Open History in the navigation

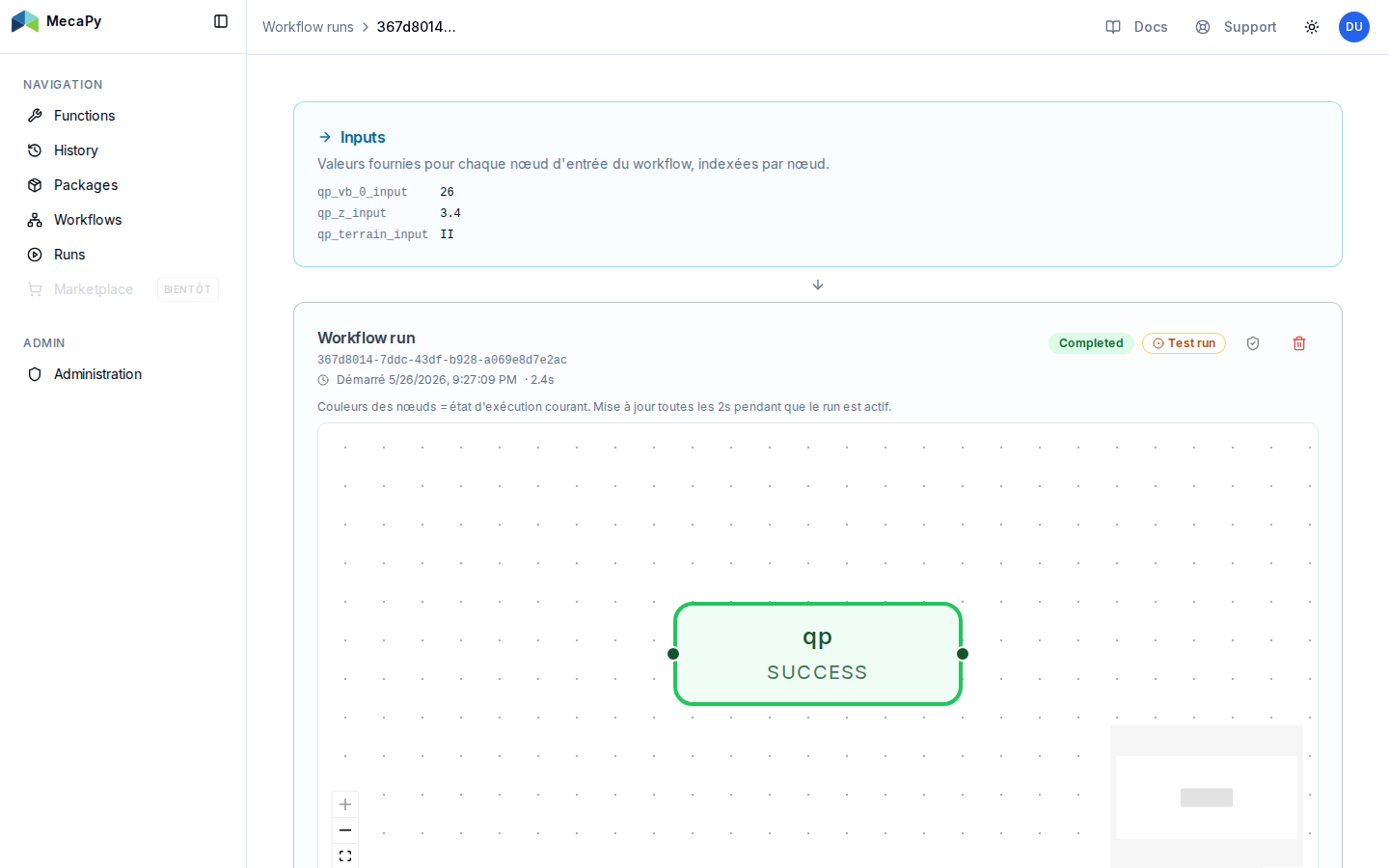click(x=123, y=150)
